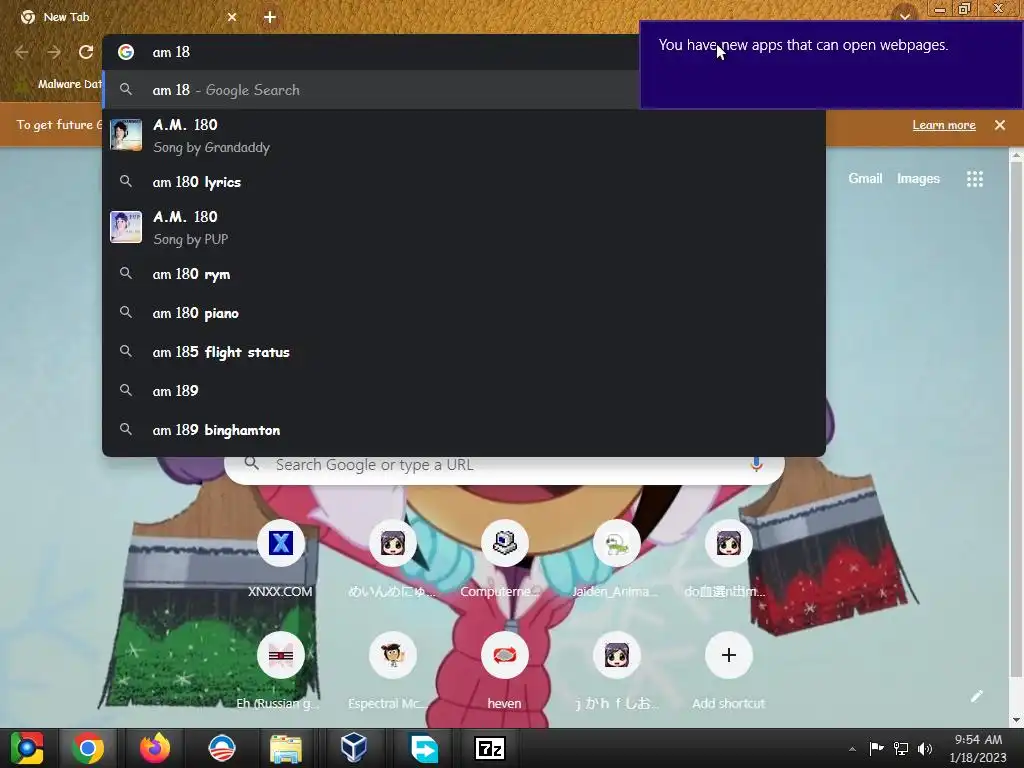Select 'am 189' suggestion

point(464,391)
